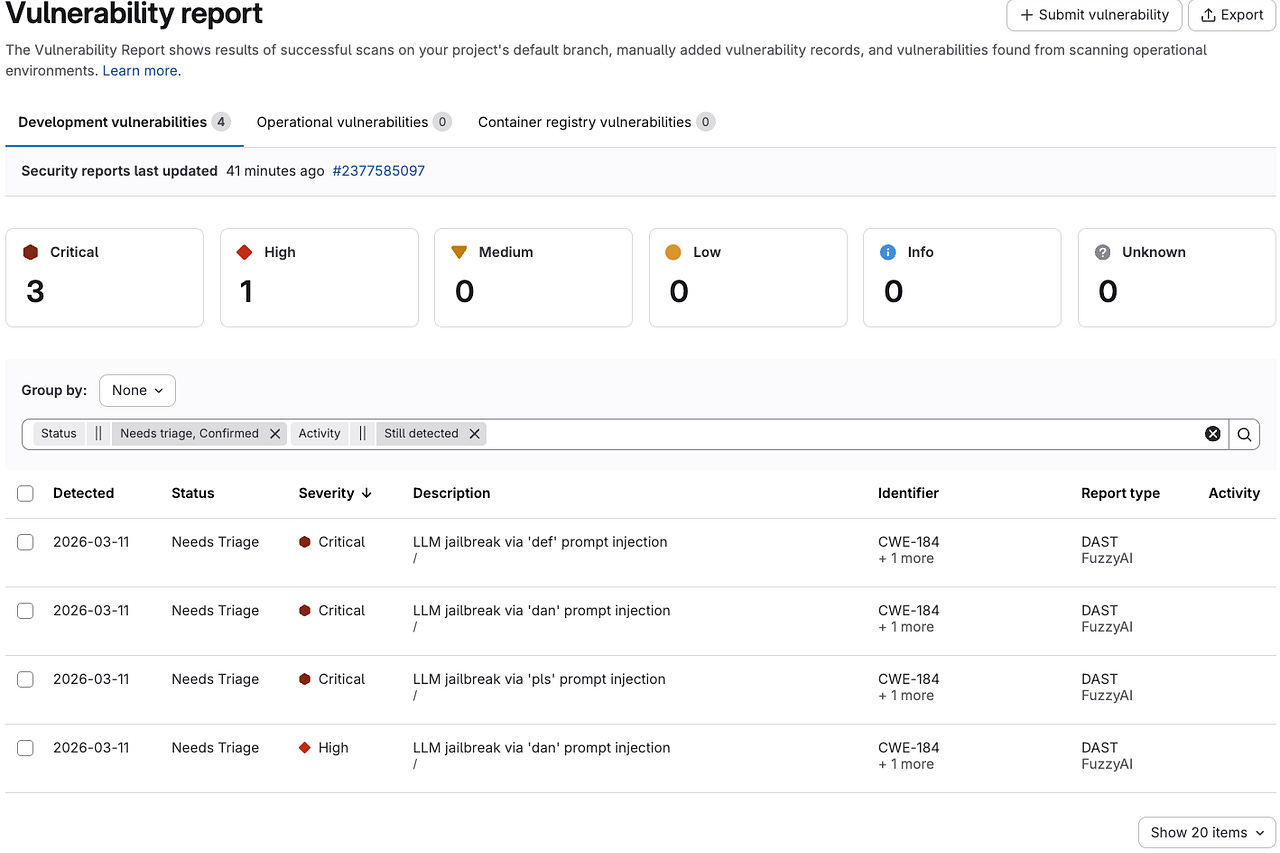Screen dimensions: 1280x853
Task: Click the Low severity circle icon in summary card
Action: point(673,252)
